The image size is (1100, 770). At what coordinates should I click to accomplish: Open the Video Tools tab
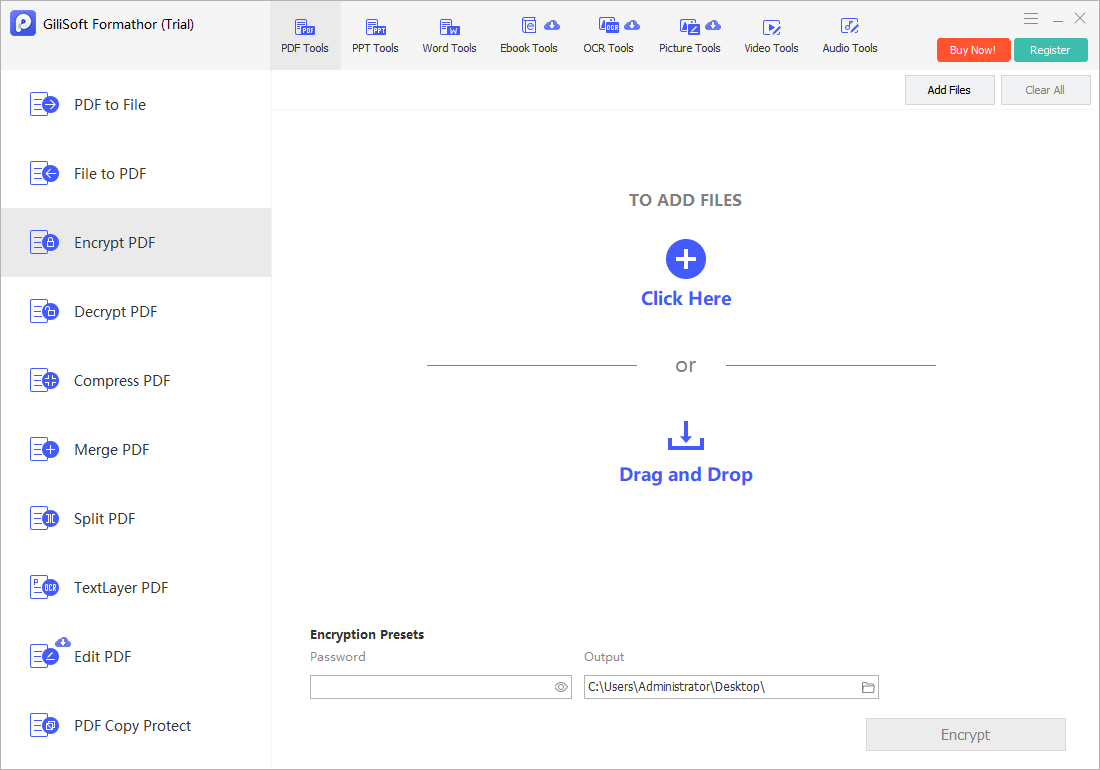771,36
